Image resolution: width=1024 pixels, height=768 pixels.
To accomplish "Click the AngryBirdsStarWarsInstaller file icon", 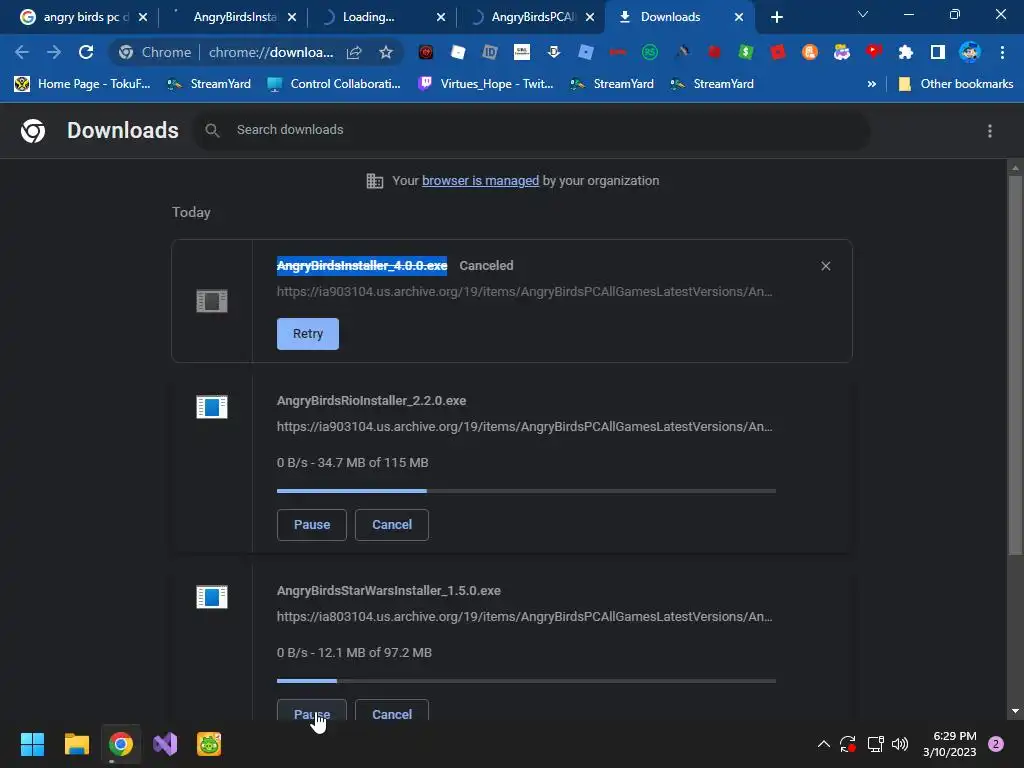I will [x=212, y=597].
